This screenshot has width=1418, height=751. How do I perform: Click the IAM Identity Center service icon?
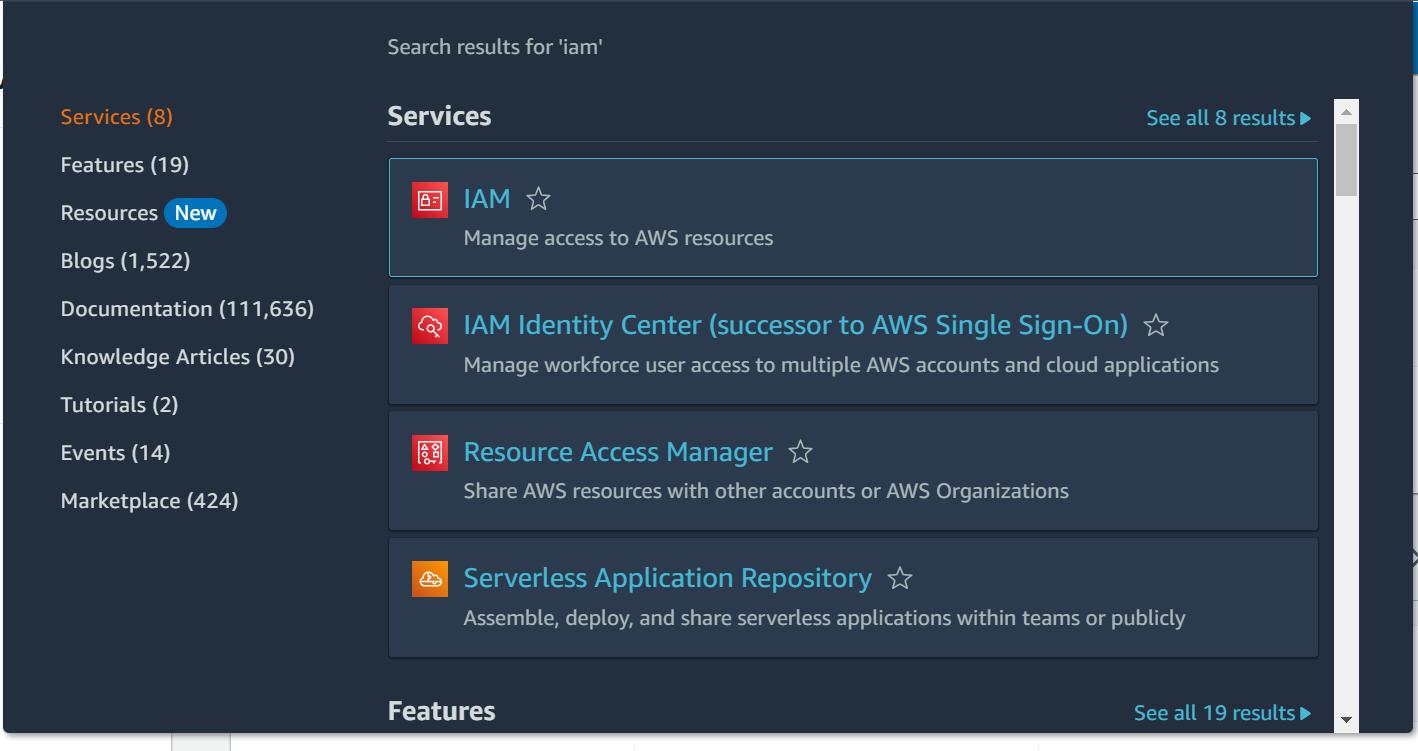point(429,326)
